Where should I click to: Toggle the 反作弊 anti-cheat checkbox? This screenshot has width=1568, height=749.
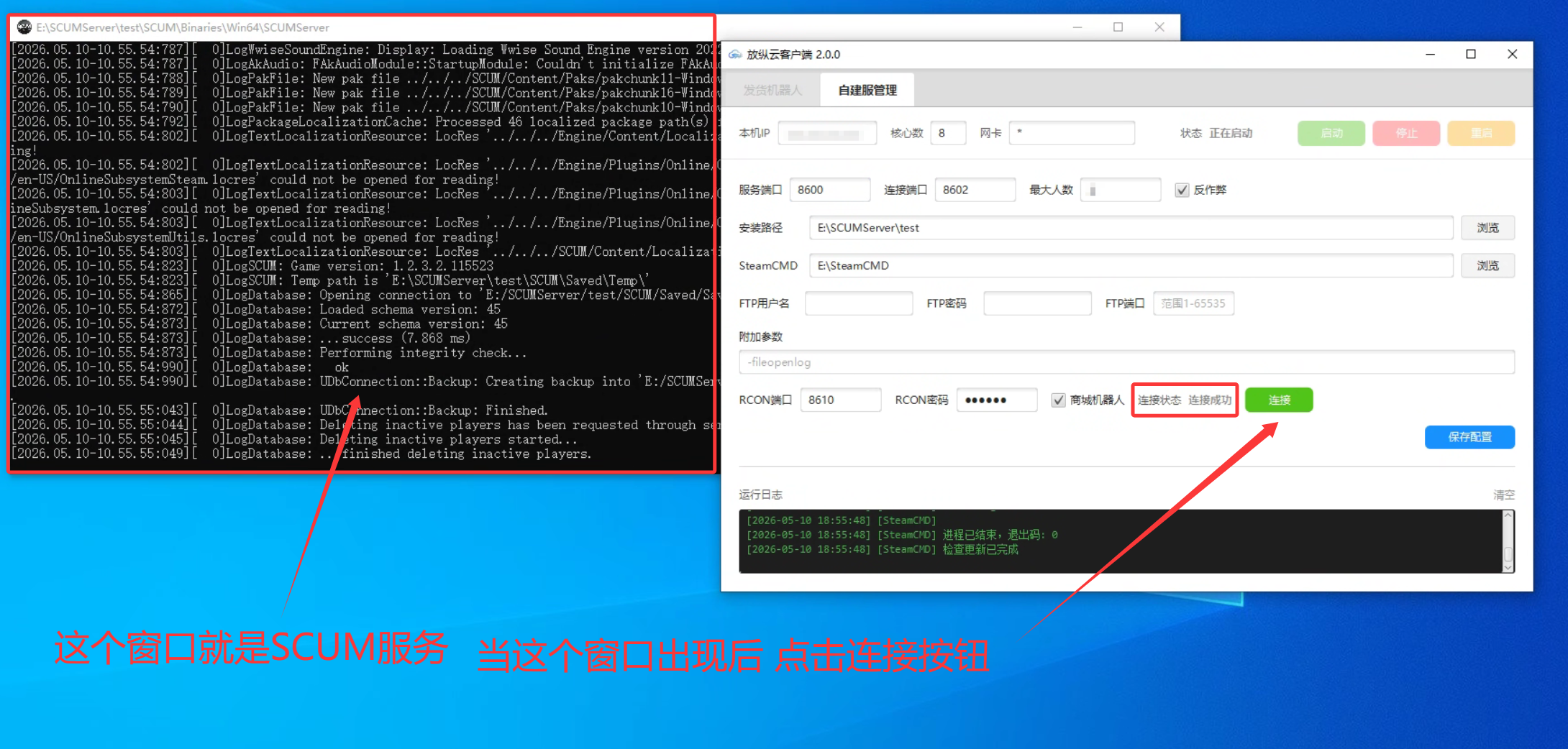click(1182, 190)
